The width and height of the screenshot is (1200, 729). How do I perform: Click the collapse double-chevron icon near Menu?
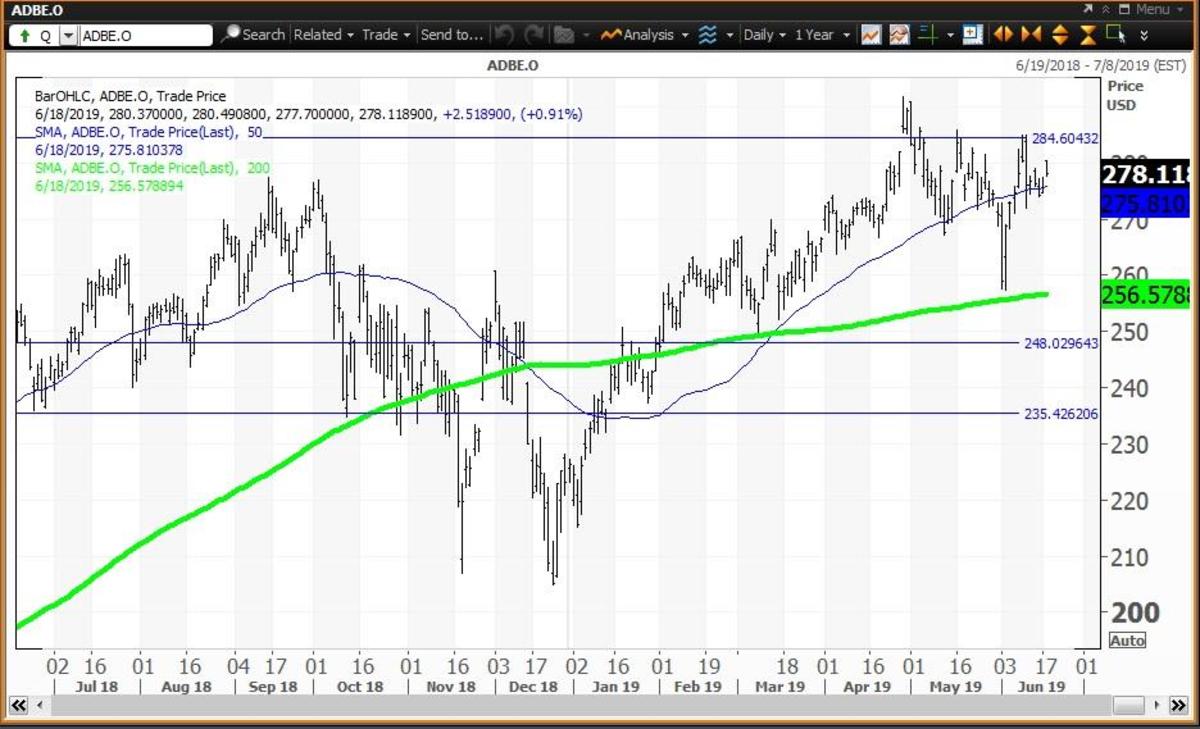(1105, 9)
